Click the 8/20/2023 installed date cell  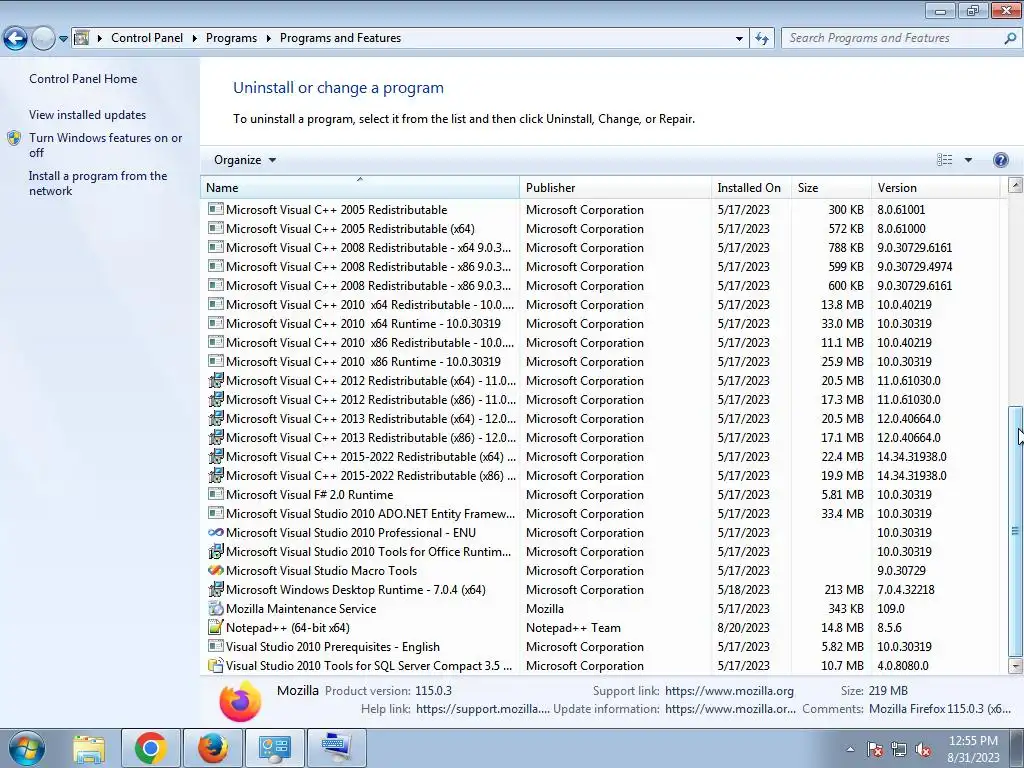[x=743, y=628]
